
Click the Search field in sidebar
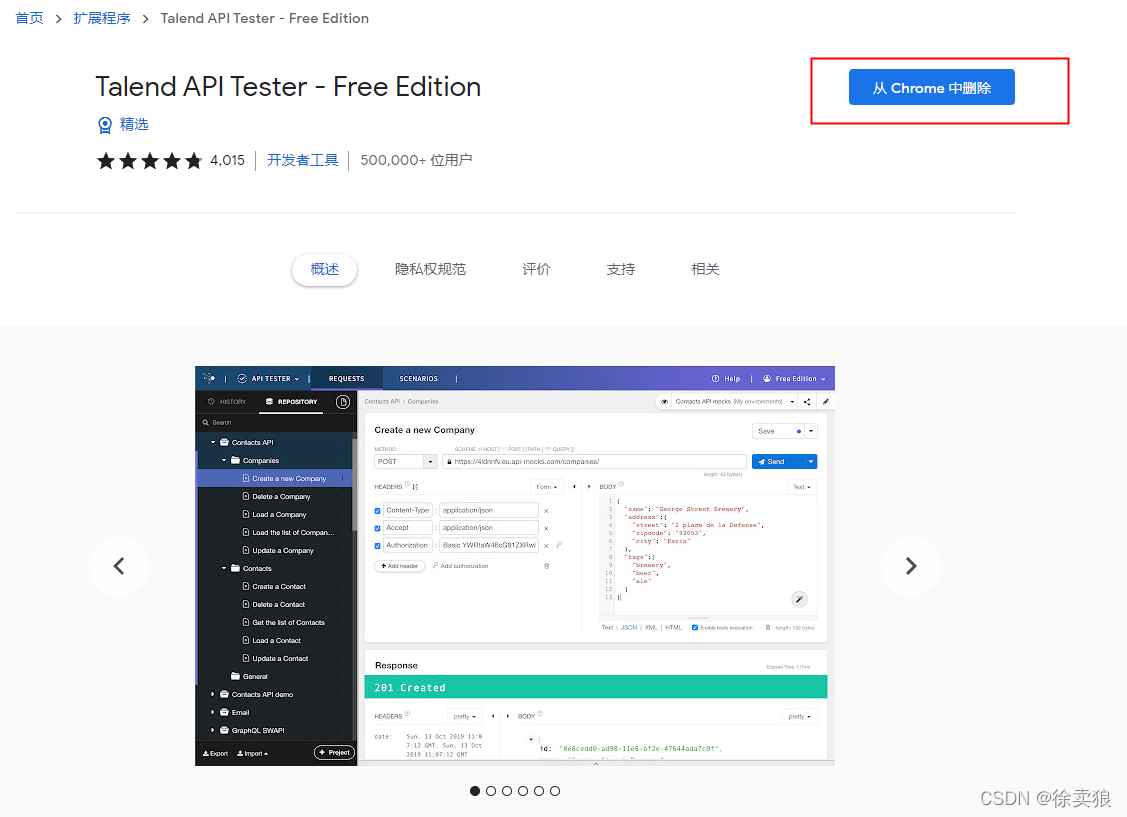point(276,423)
